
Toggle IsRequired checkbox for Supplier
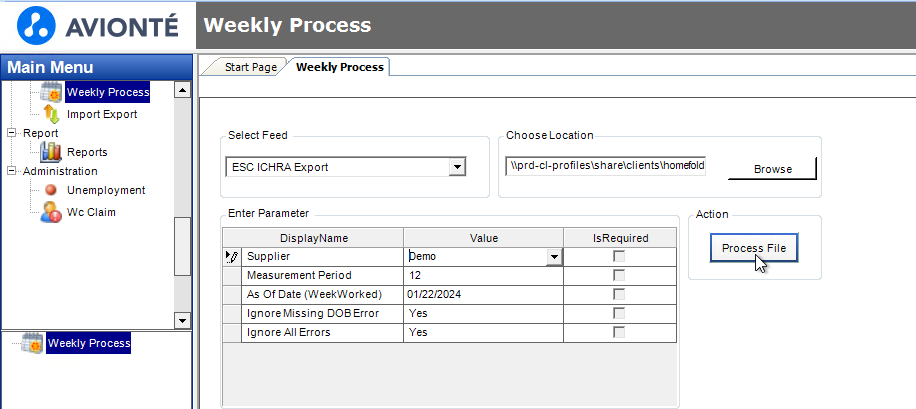(618, 257)
